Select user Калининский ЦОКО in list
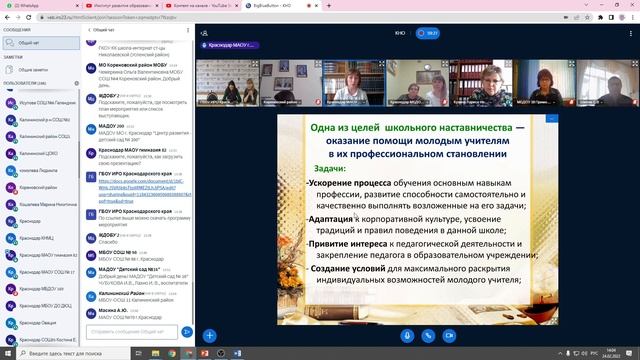Image resolution: width=640 pixels, height=360 pixels. pyautogui.click(x=41, y=153)
